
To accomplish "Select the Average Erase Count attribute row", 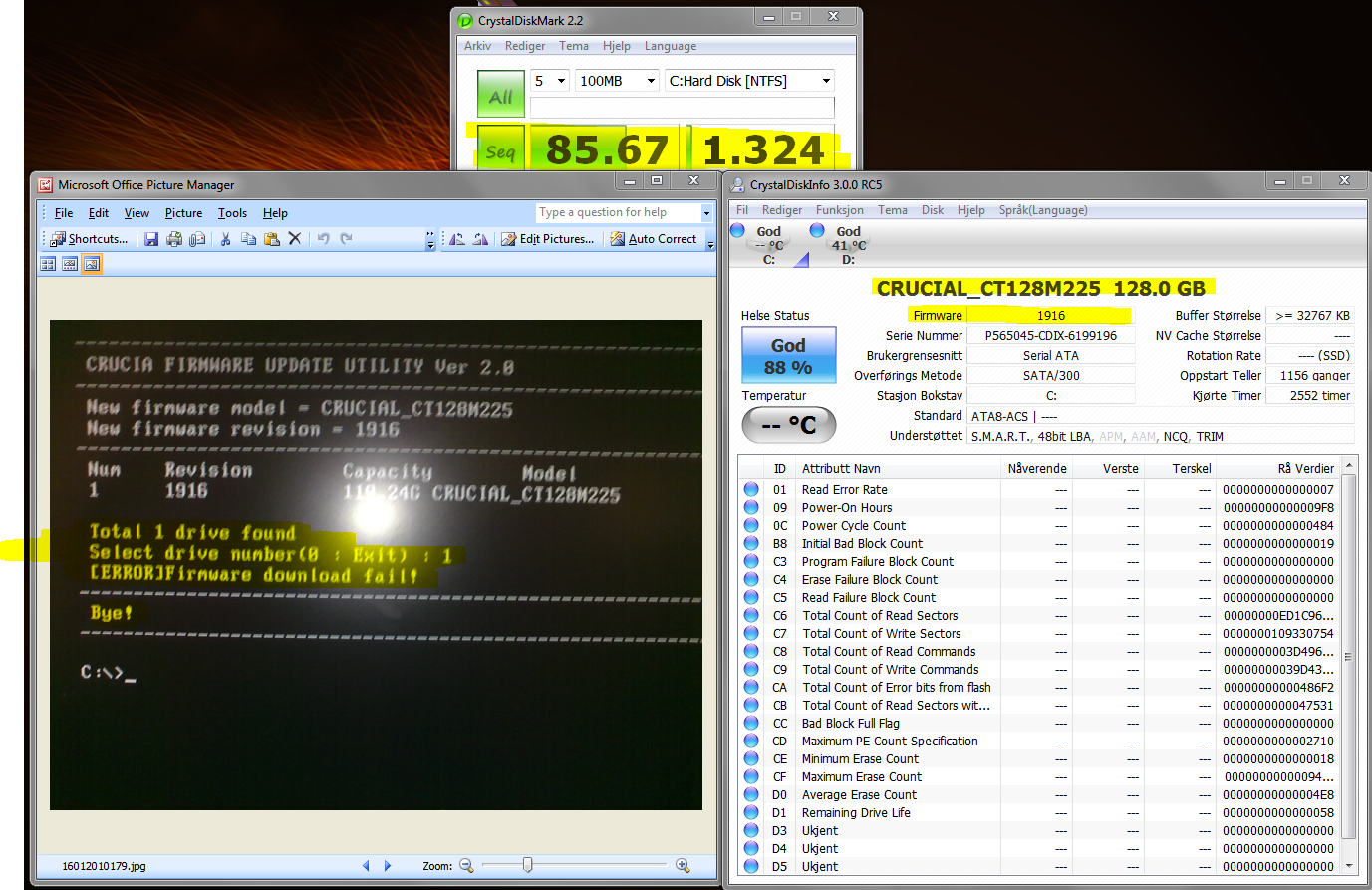I will [1039, 794].
